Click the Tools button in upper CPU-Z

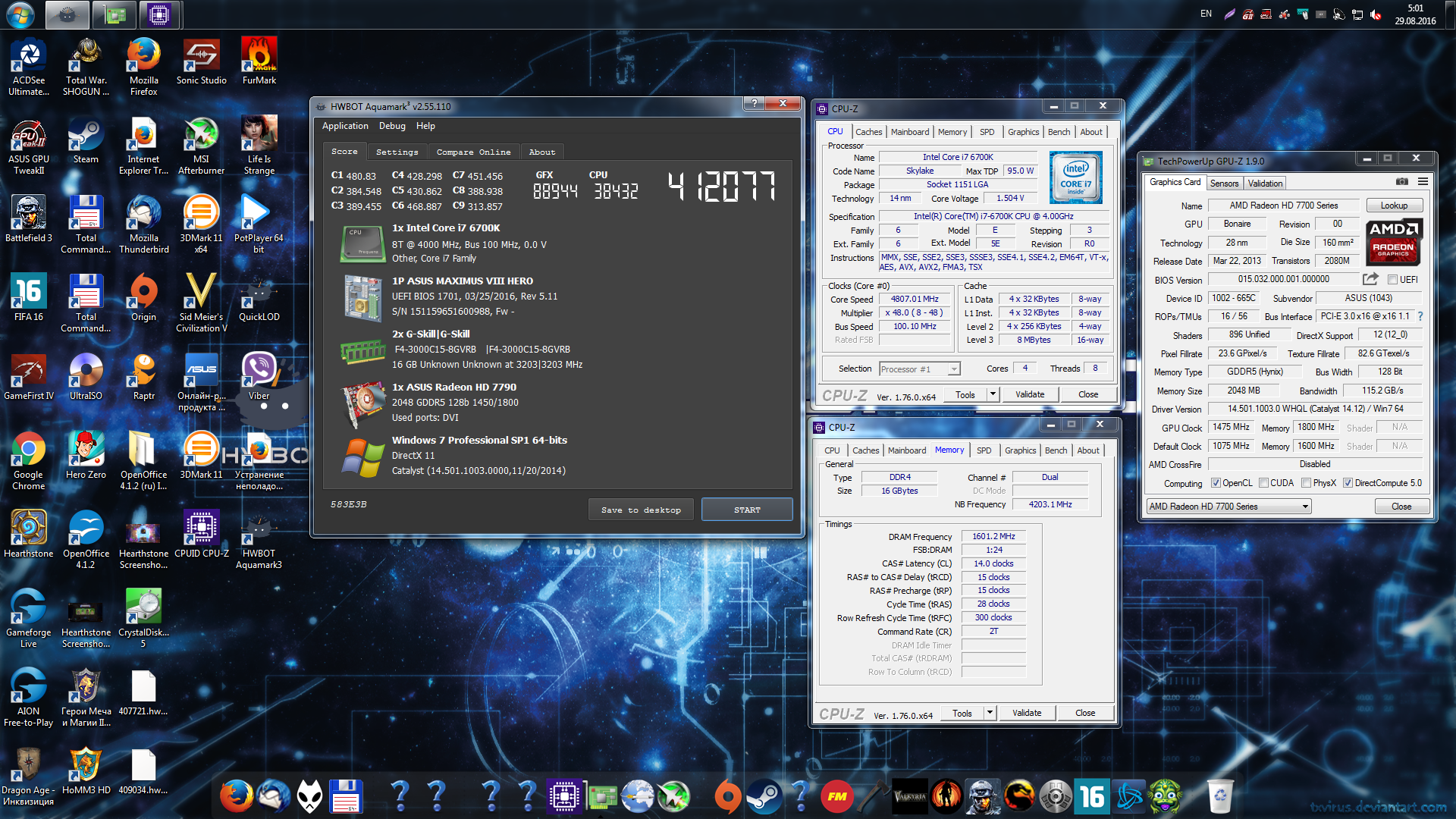(965, 394)
